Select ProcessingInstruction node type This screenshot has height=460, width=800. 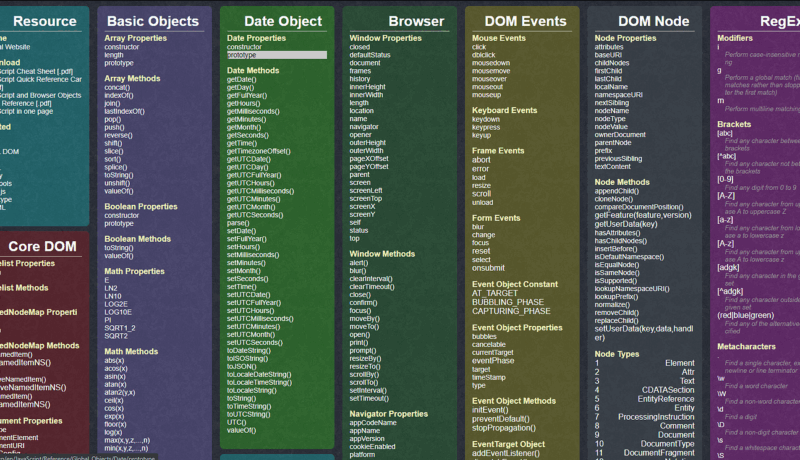pos(656,417)
